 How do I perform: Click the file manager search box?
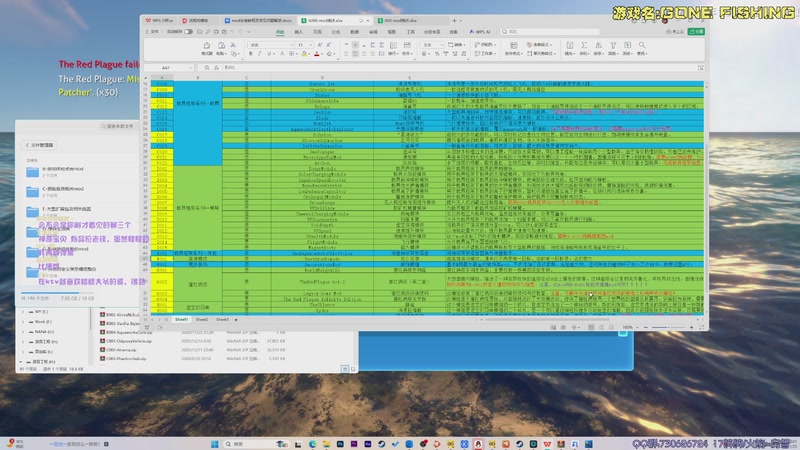pos(118,126)
